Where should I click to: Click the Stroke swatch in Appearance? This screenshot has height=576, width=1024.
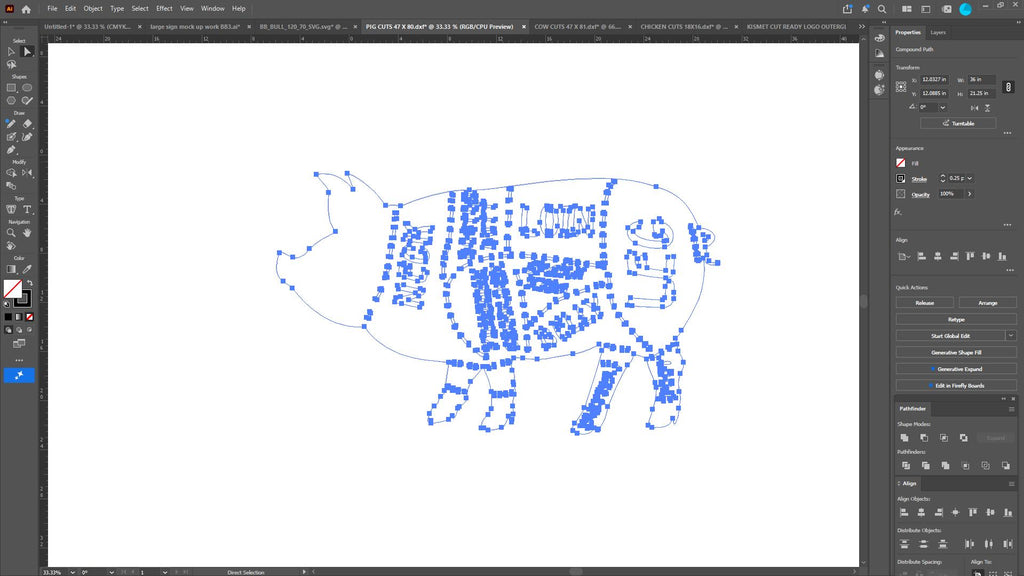click(901, 178)
